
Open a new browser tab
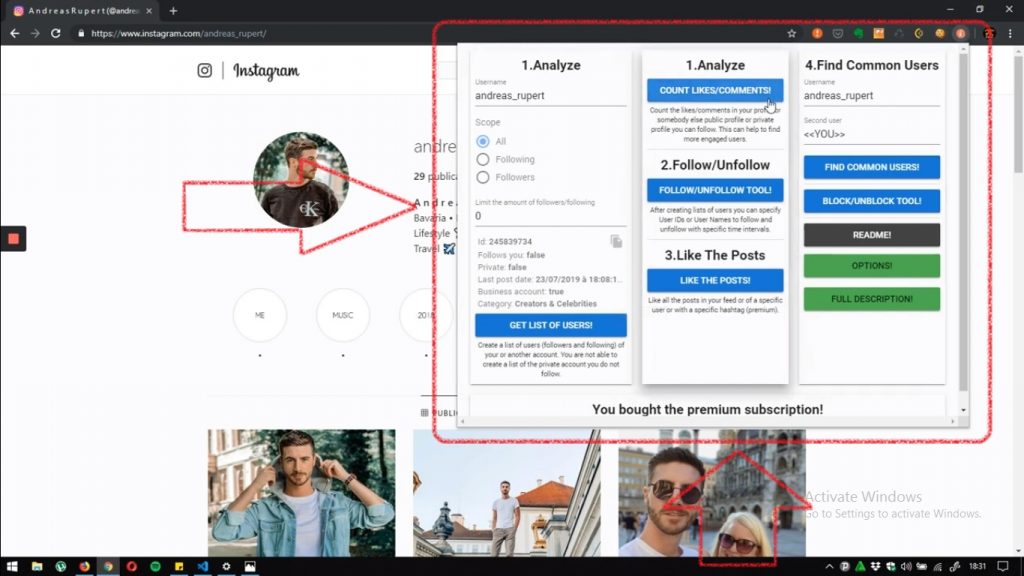173,11
